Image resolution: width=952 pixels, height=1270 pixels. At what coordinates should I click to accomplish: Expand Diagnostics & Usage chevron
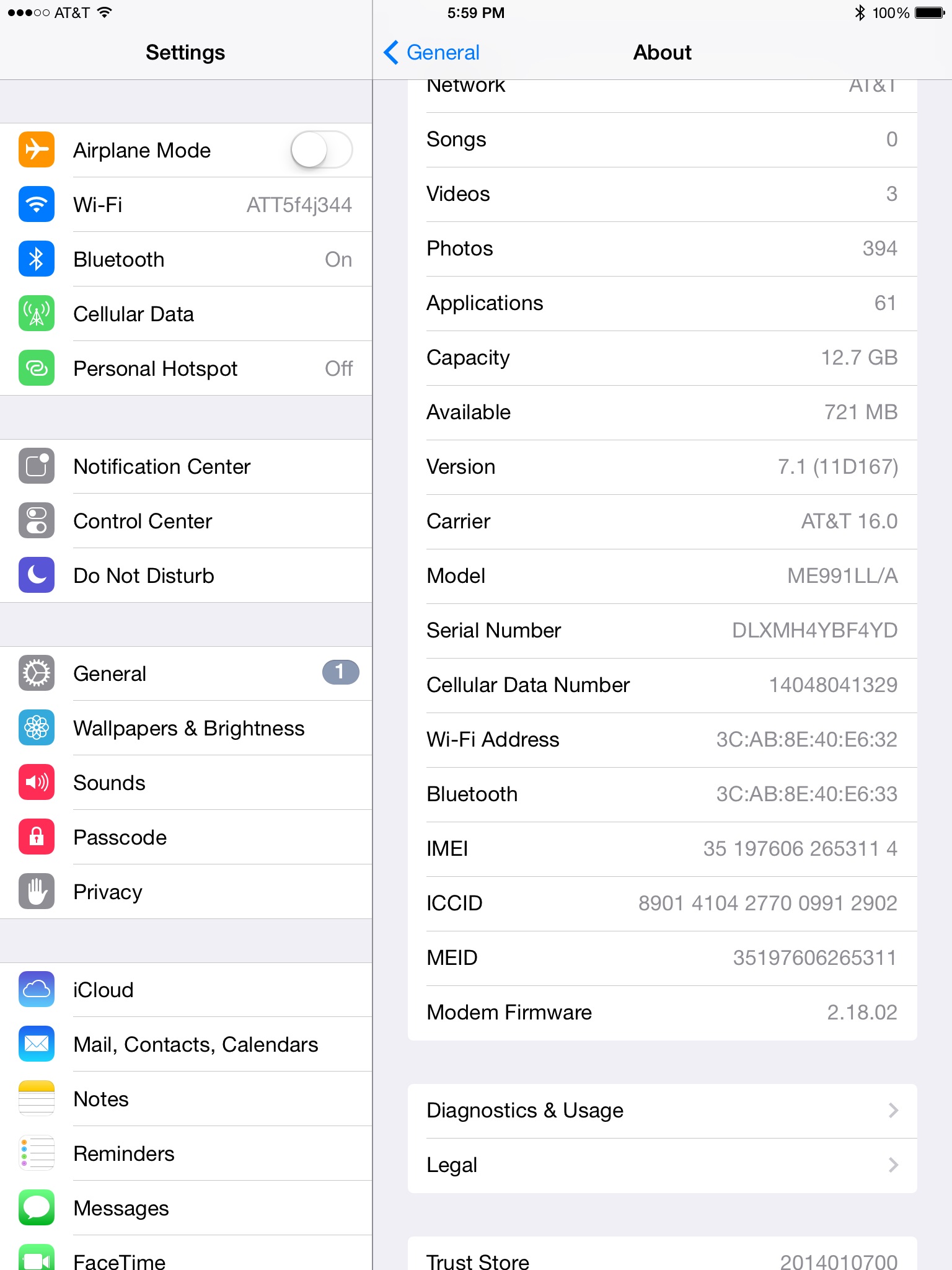[893, 1110]
